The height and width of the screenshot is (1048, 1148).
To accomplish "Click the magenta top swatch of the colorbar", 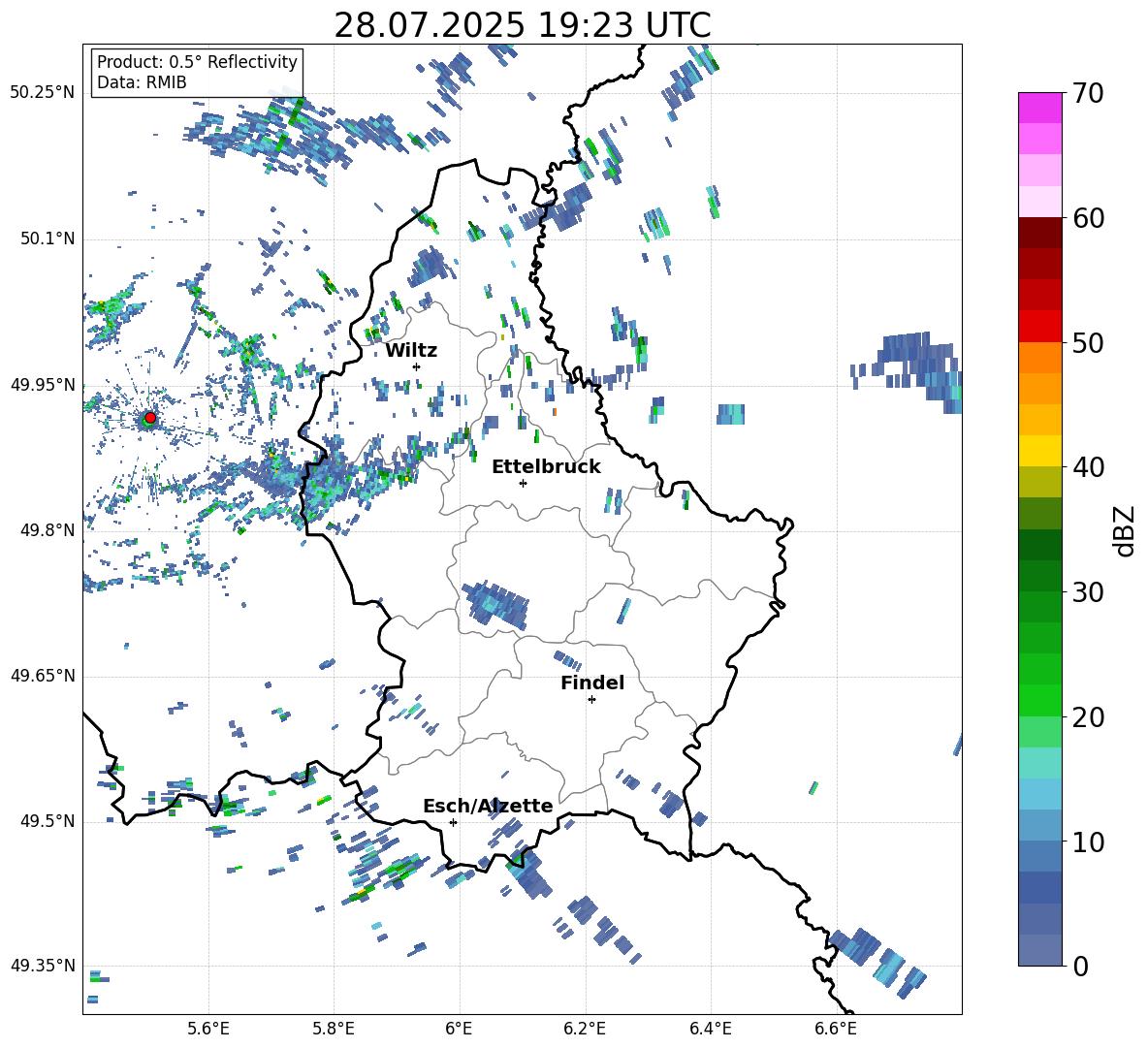I will tap(1039, 108).
